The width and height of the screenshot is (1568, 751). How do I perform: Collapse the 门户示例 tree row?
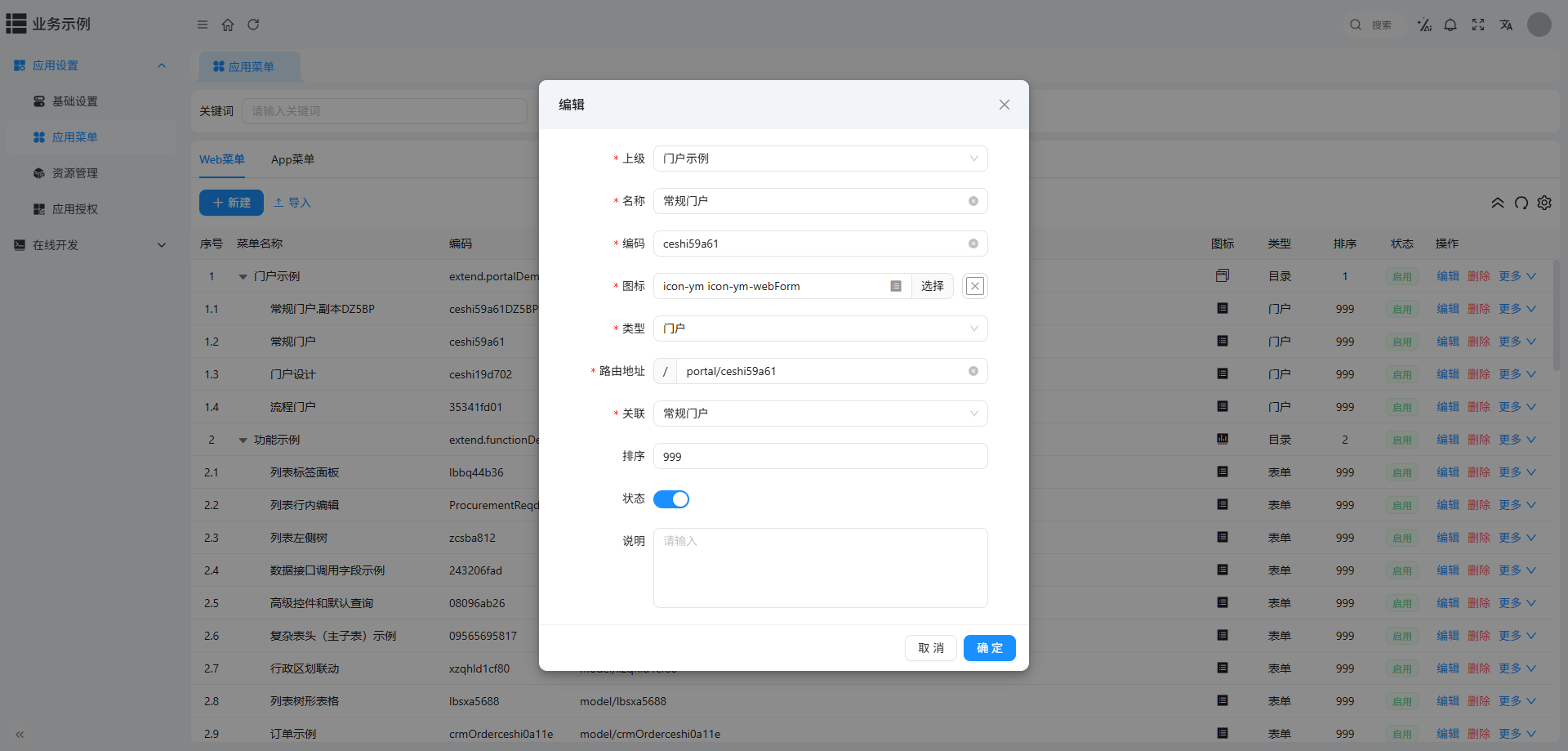point(243,277)
